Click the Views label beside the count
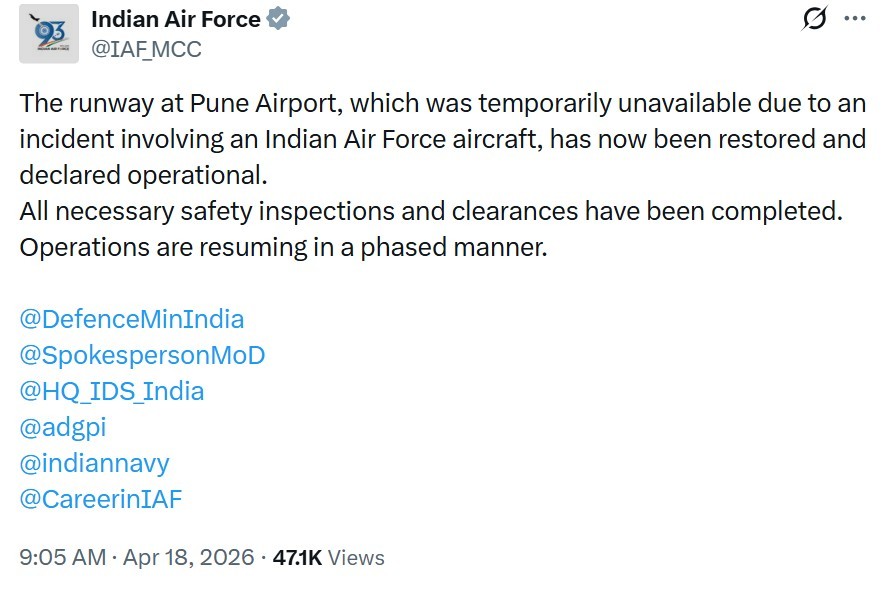The height and width of the screenshot is (592, 888). click(x=356, y=557)
